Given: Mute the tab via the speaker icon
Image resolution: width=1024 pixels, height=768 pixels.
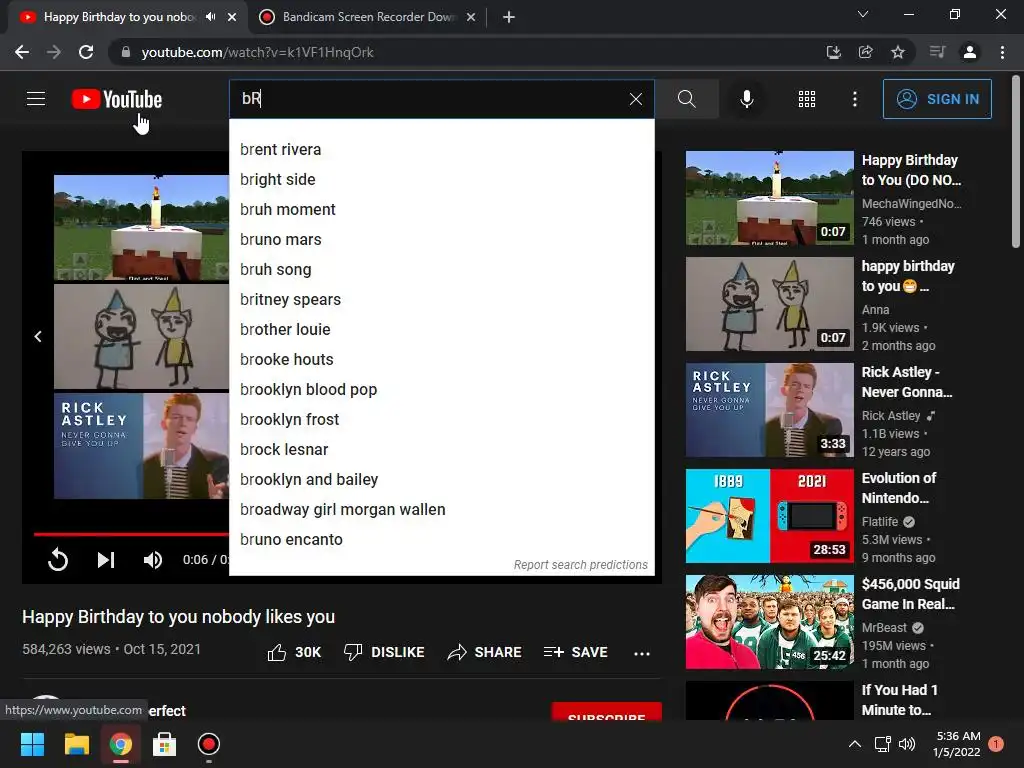Looking at the screenshot, I should coord(210,17).
